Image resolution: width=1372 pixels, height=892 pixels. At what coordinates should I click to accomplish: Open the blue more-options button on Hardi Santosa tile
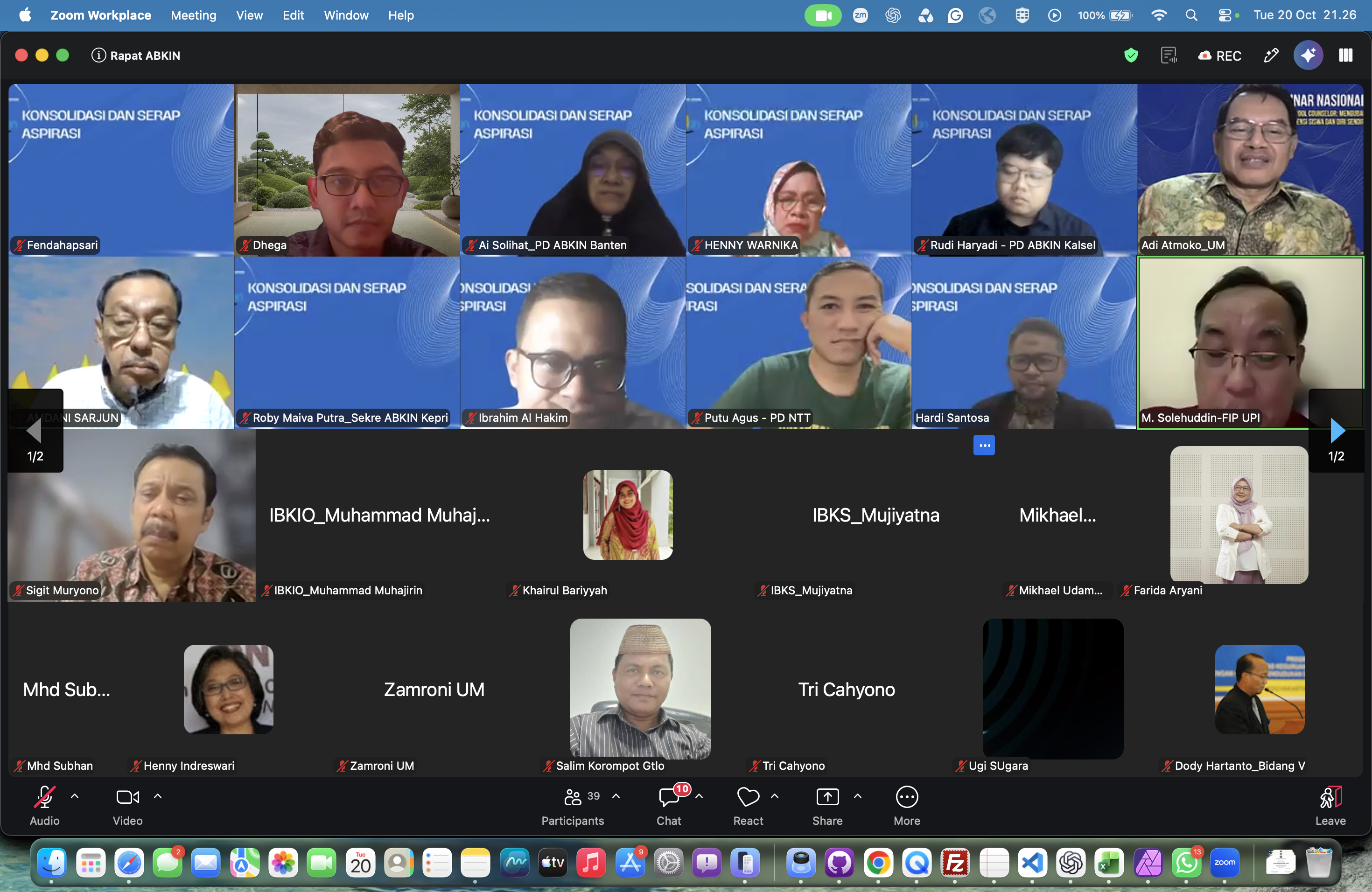984,445
